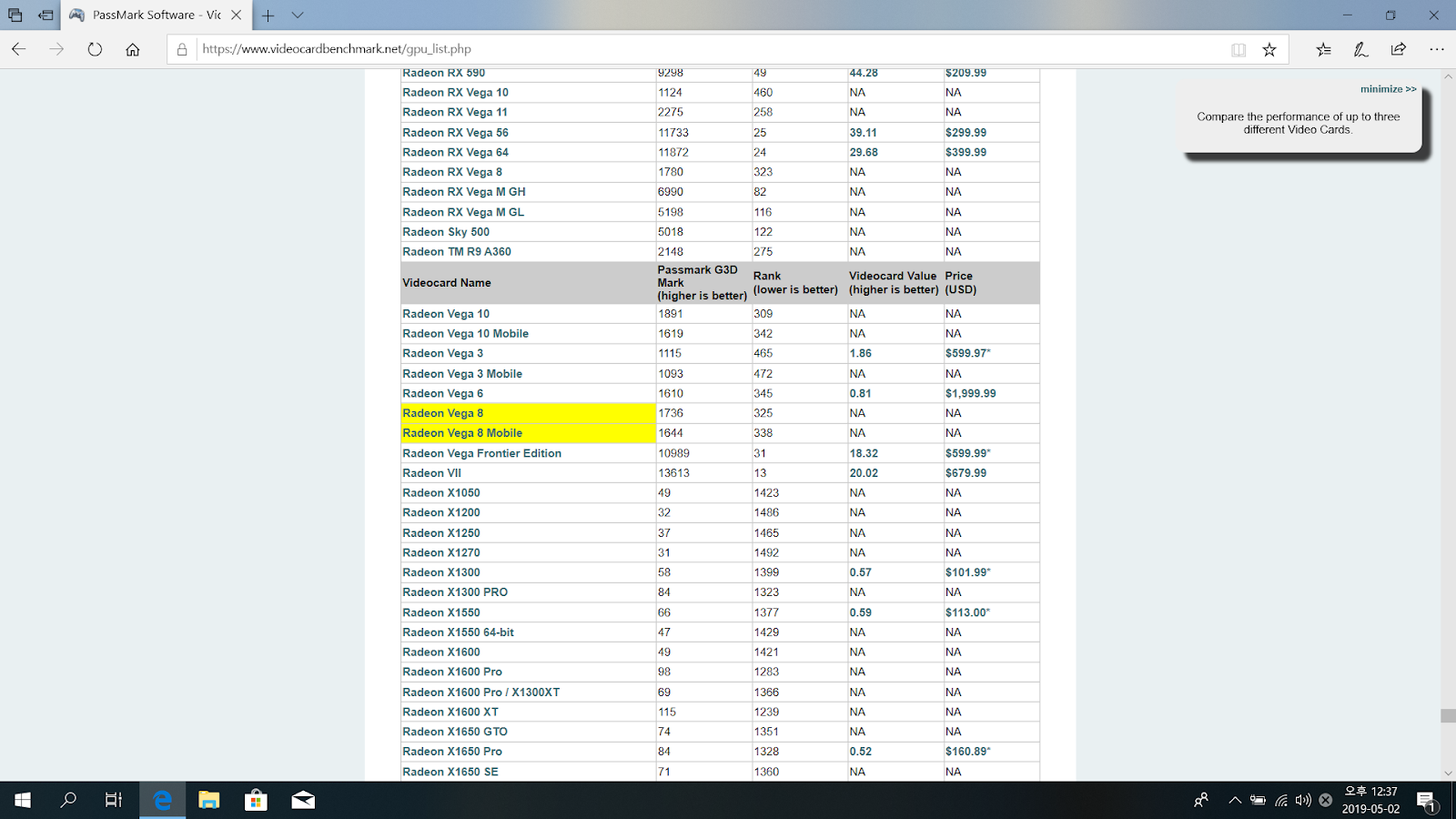1456x819 pixels.
Task: Show tab previews dropdown
Action: coord(298,15)
